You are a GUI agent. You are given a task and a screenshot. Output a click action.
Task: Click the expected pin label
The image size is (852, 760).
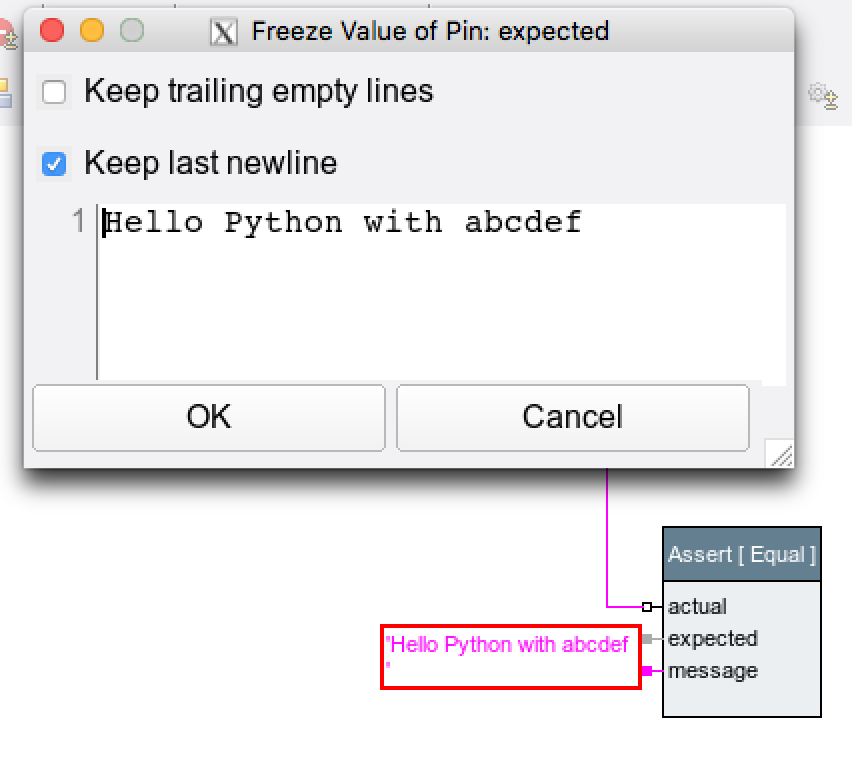point(712,639)
